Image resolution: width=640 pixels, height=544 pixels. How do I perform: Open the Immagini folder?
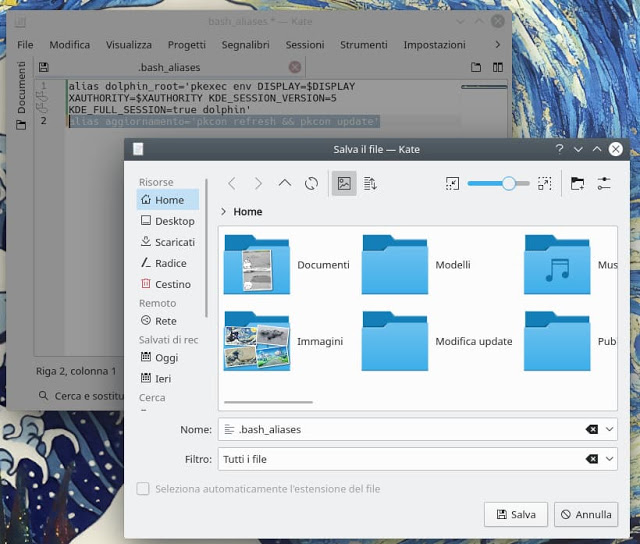point(283,341)
